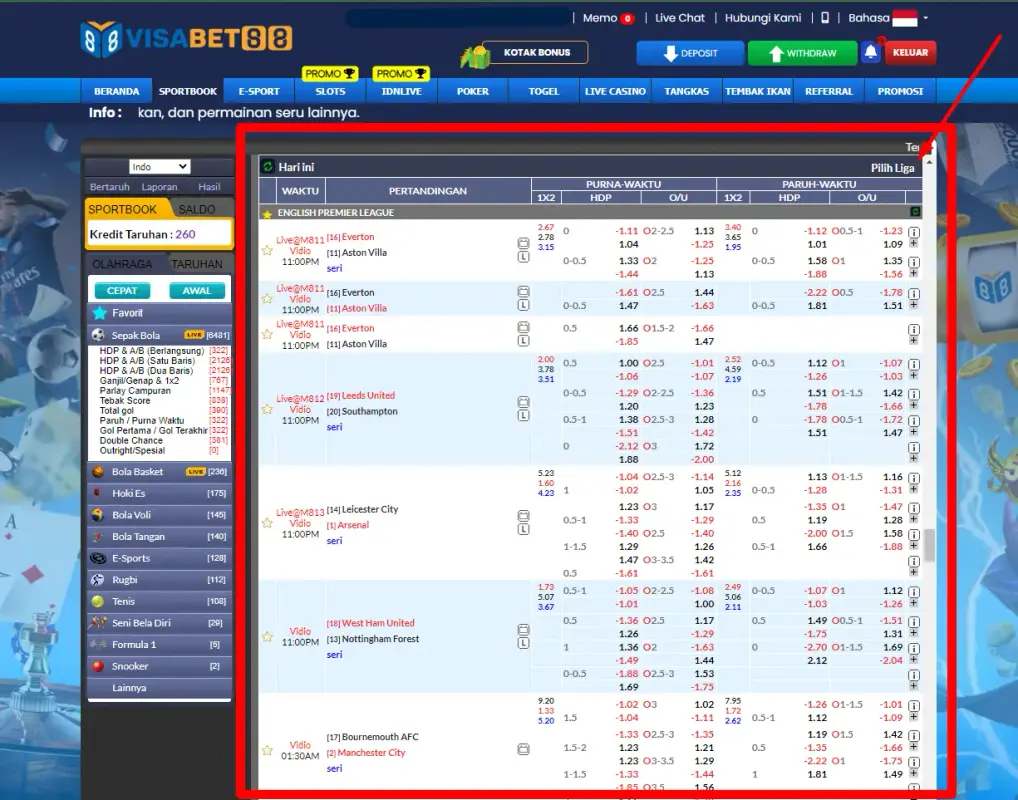Select Tenis sport
Image resolution: width=1018 pixels, height=800 pixels.
pos(159,601)
